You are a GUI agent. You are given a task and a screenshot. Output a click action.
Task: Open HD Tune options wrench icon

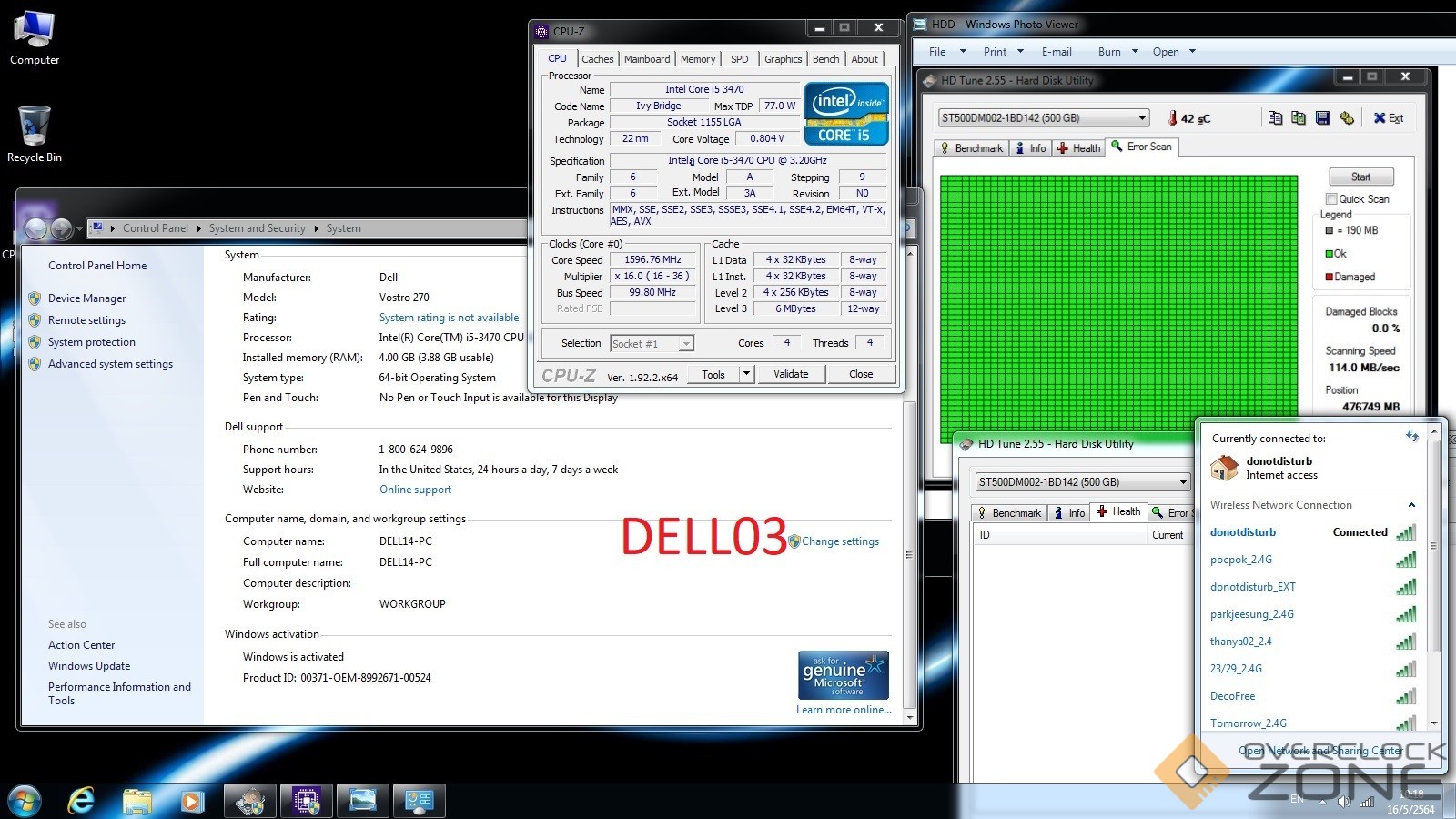(x=1347, y=118)
